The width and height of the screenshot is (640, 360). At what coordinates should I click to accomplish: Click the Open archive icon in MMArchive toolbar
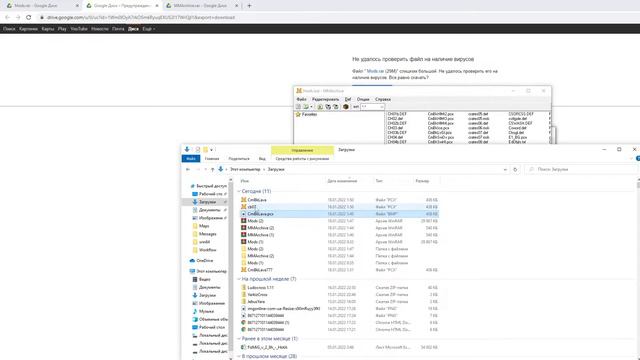[x=306, y=107]
